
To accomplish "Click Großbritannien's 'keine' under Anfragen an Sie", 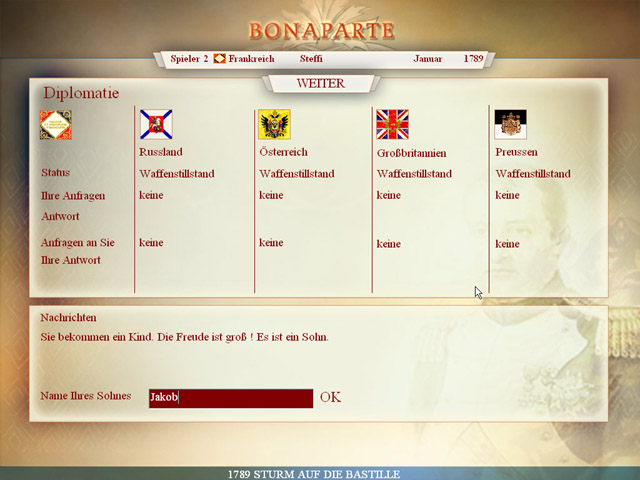I will [x=388, y=243].
